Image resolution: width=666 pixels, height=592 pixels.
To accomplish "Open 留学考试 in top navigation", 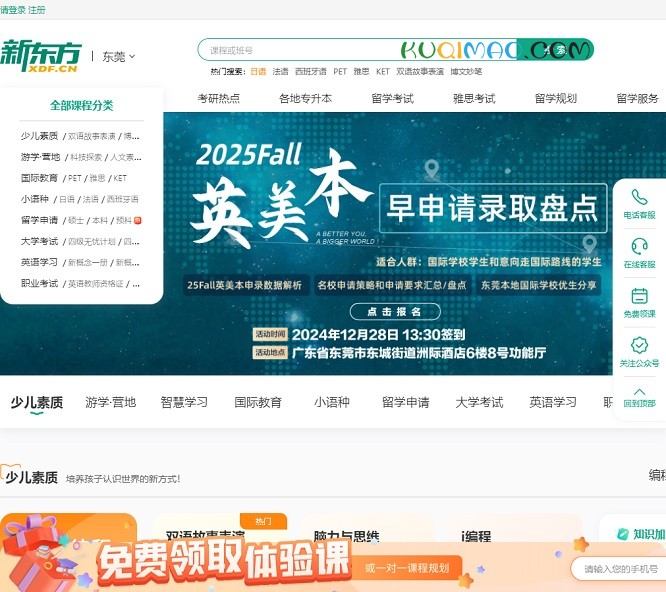I will pos(392,99).
